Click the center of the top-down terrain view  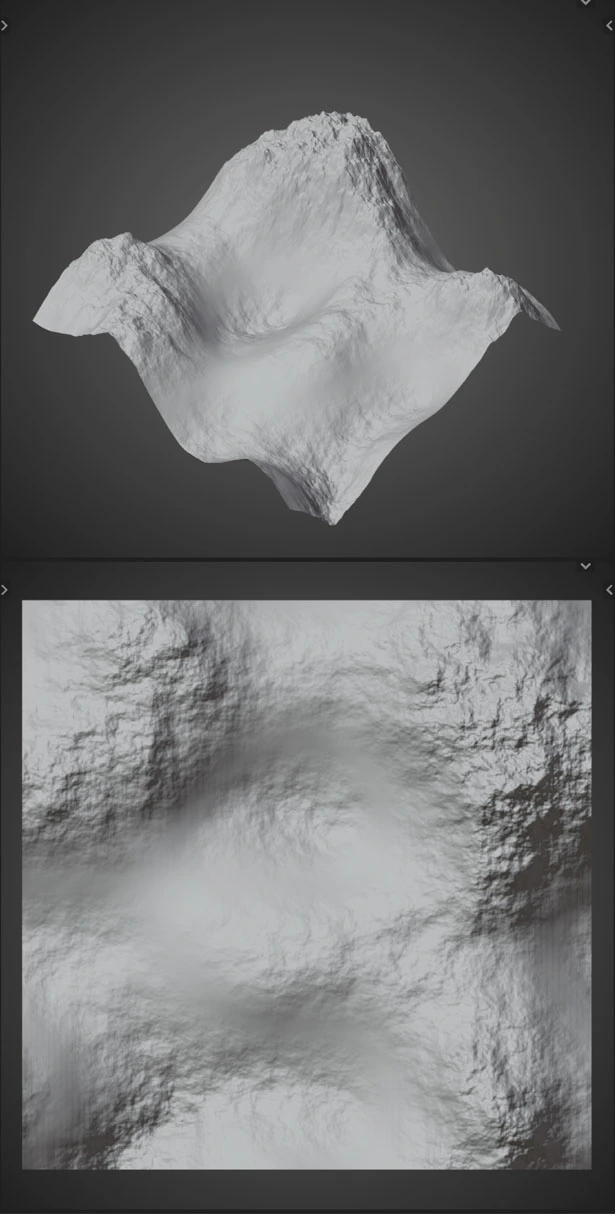tap(307, 884)
